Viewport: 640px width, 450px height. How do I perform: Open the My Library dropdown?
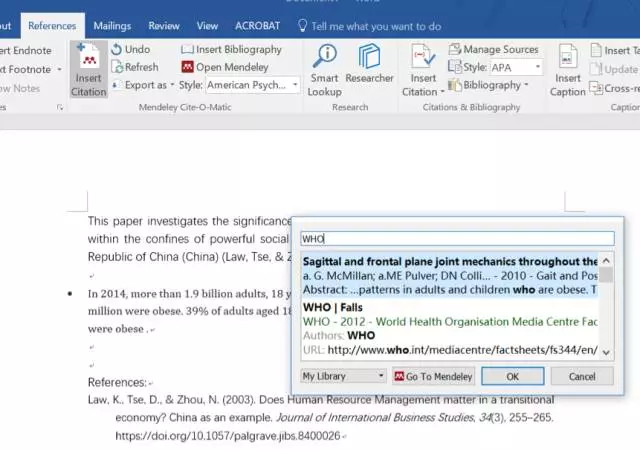click(343, 376)
